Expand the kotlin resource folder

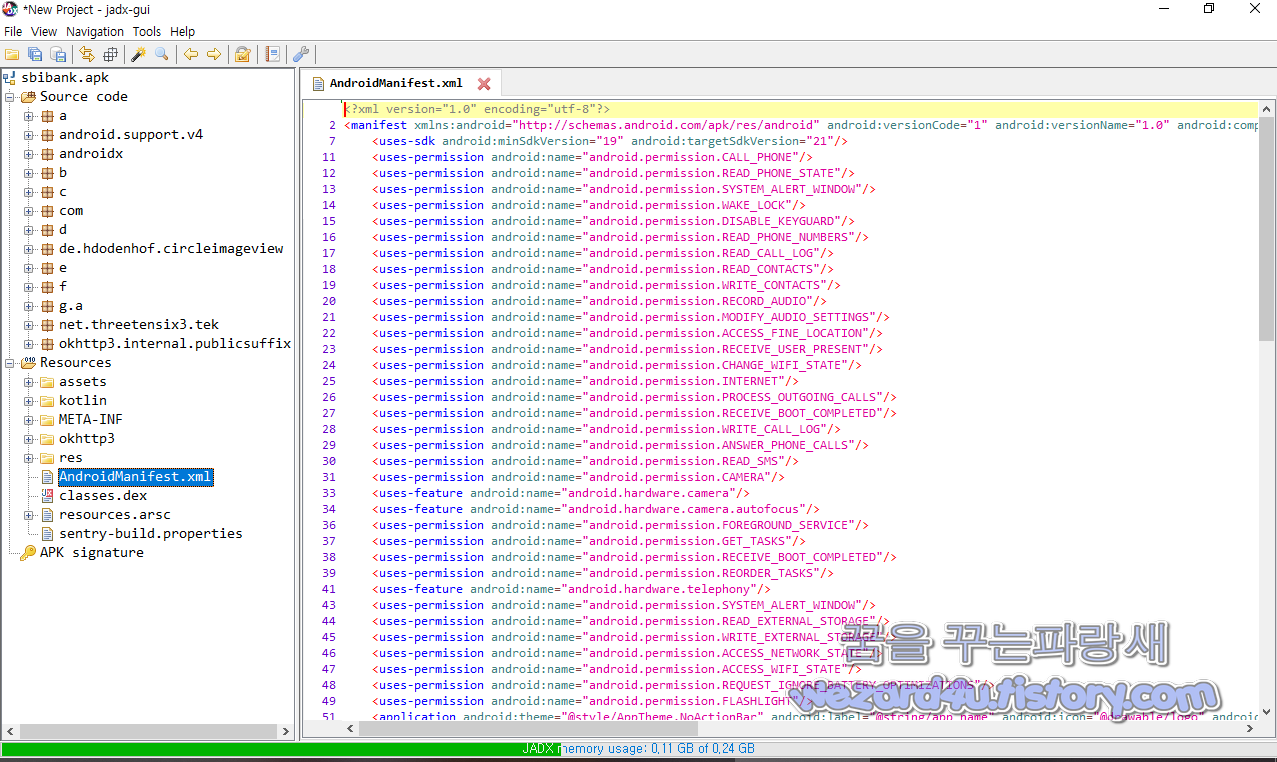29,401
